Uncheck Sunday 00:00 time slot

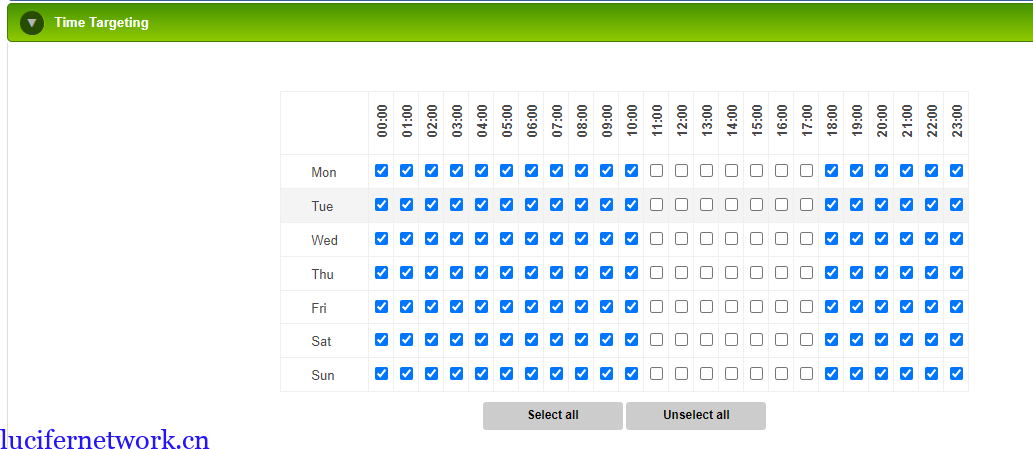[381, 374]
